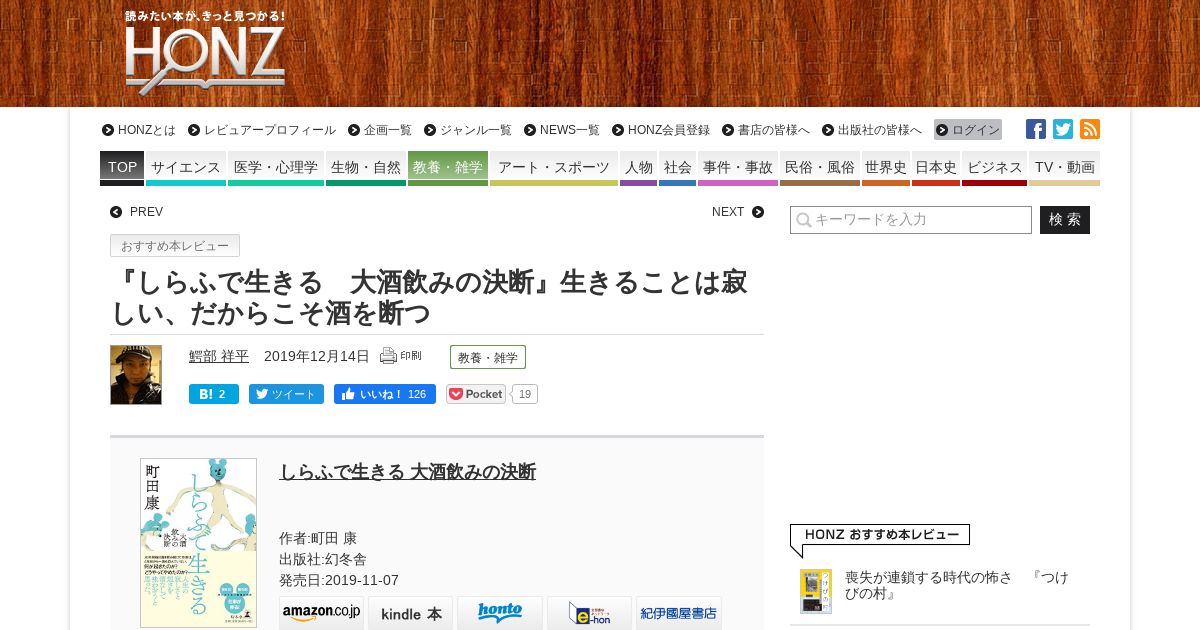Focus the キーワードを入力 search field
The image size is (1200, 630).
click(911, 220)
